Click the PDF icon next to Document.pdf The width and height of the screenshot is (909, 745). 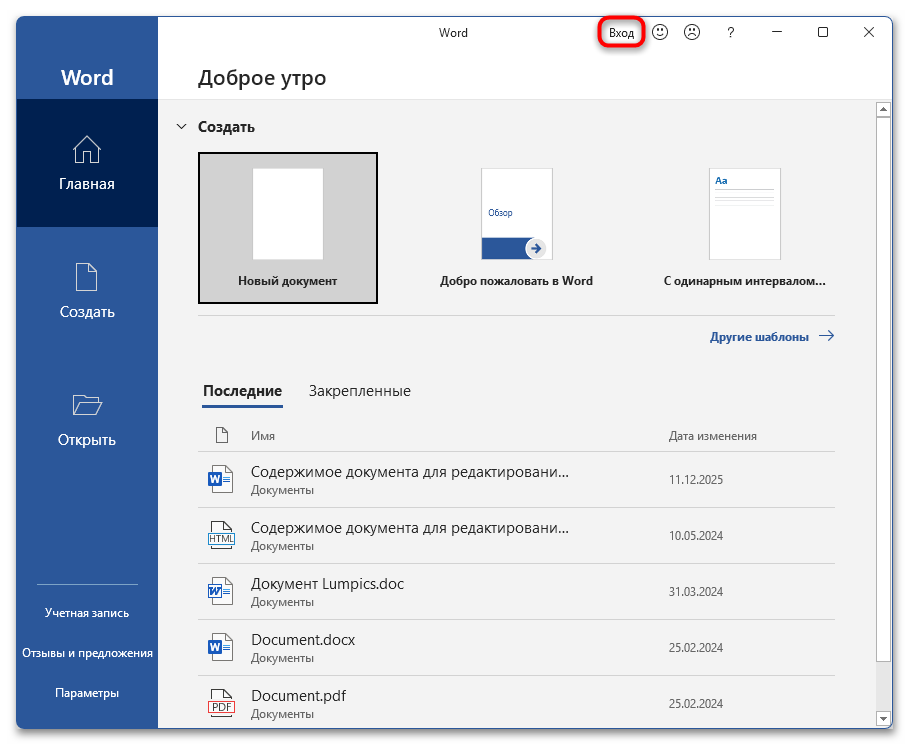click(x=221, y=702)
